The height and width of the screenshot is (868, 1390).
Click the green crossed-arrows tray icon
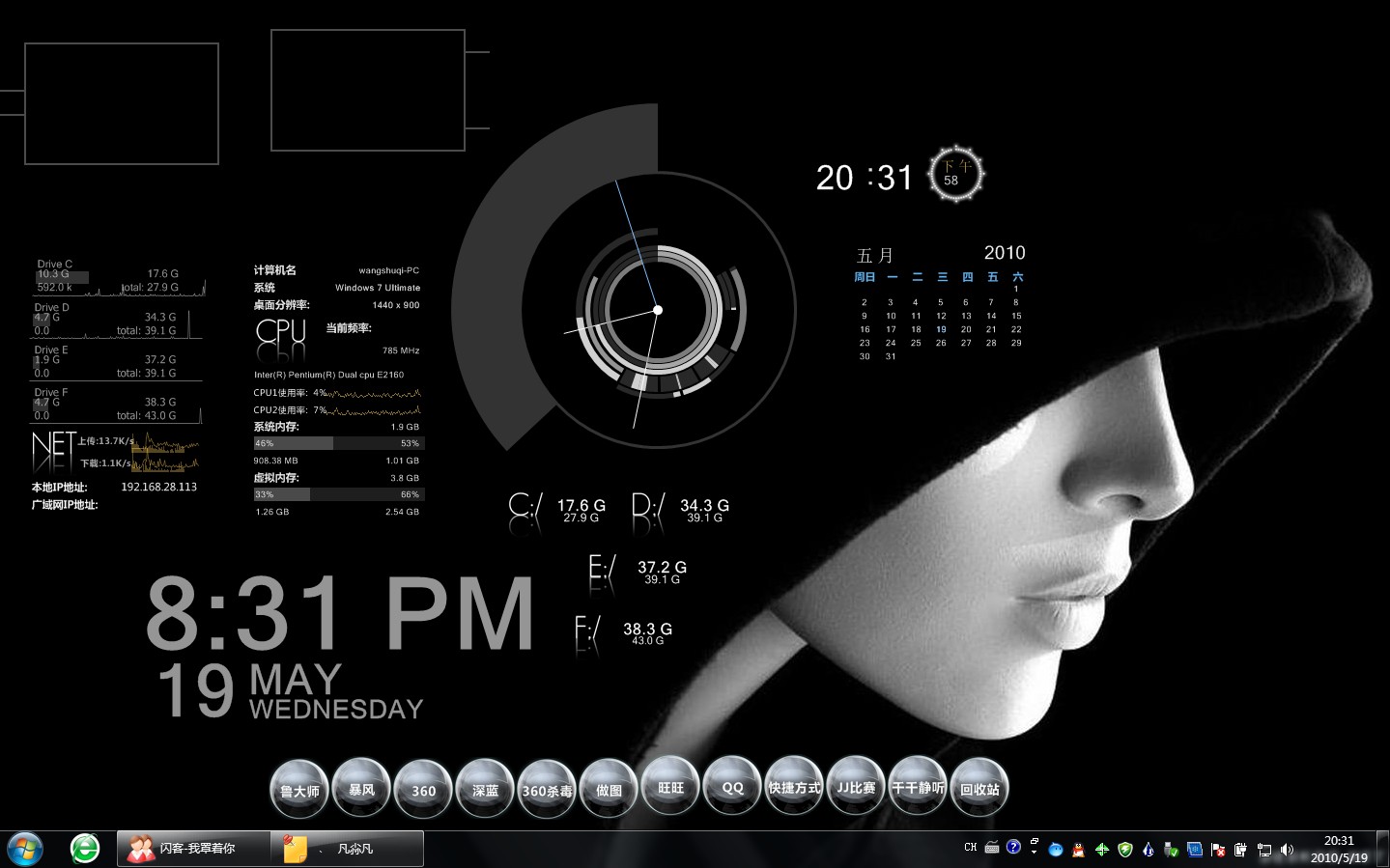click(1101, 850)
